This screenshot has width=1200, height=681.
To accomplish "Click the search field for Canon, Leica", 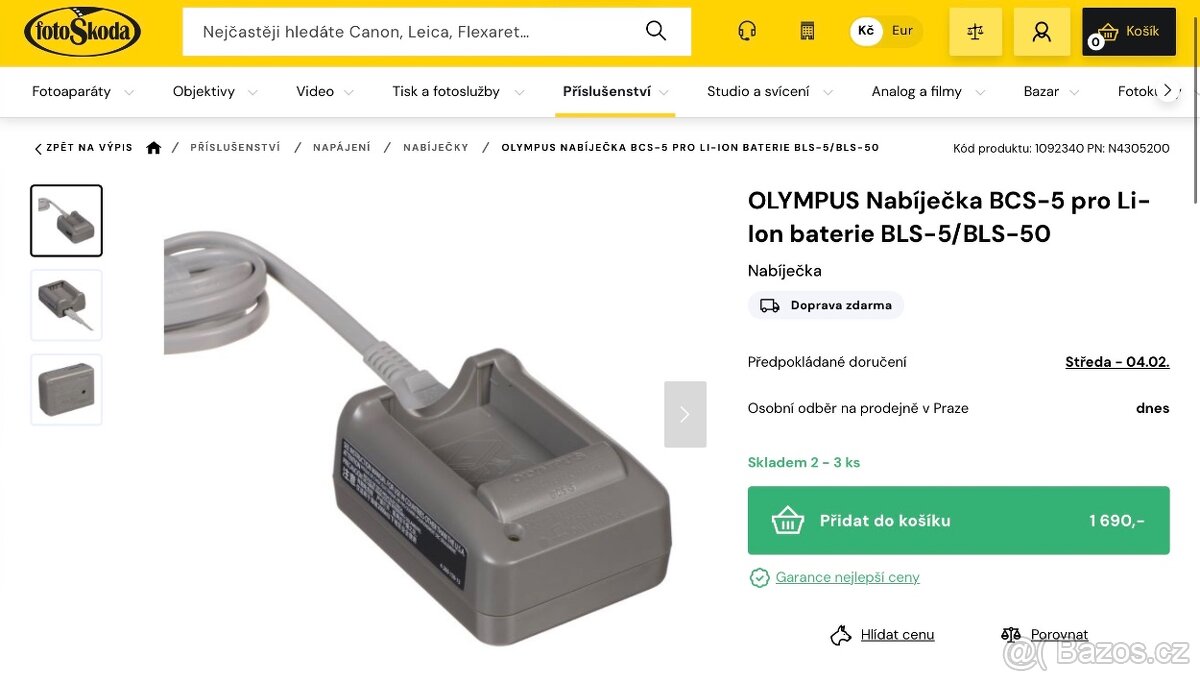I will (x=420, y=31).
